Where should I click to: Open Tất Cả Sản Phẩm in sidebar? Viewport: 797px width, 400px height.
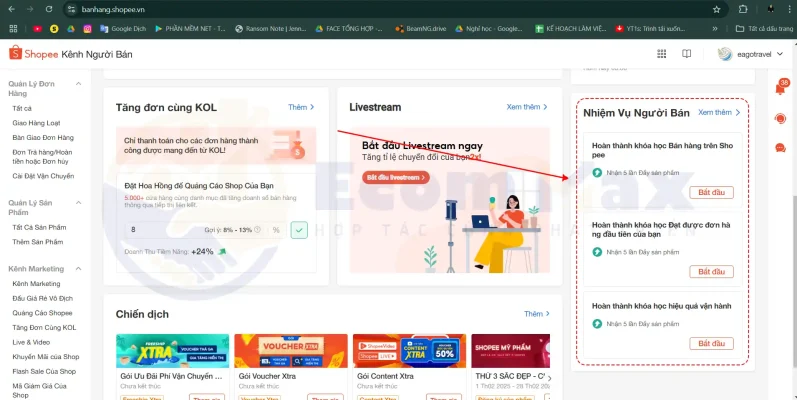tap(39, 227)
